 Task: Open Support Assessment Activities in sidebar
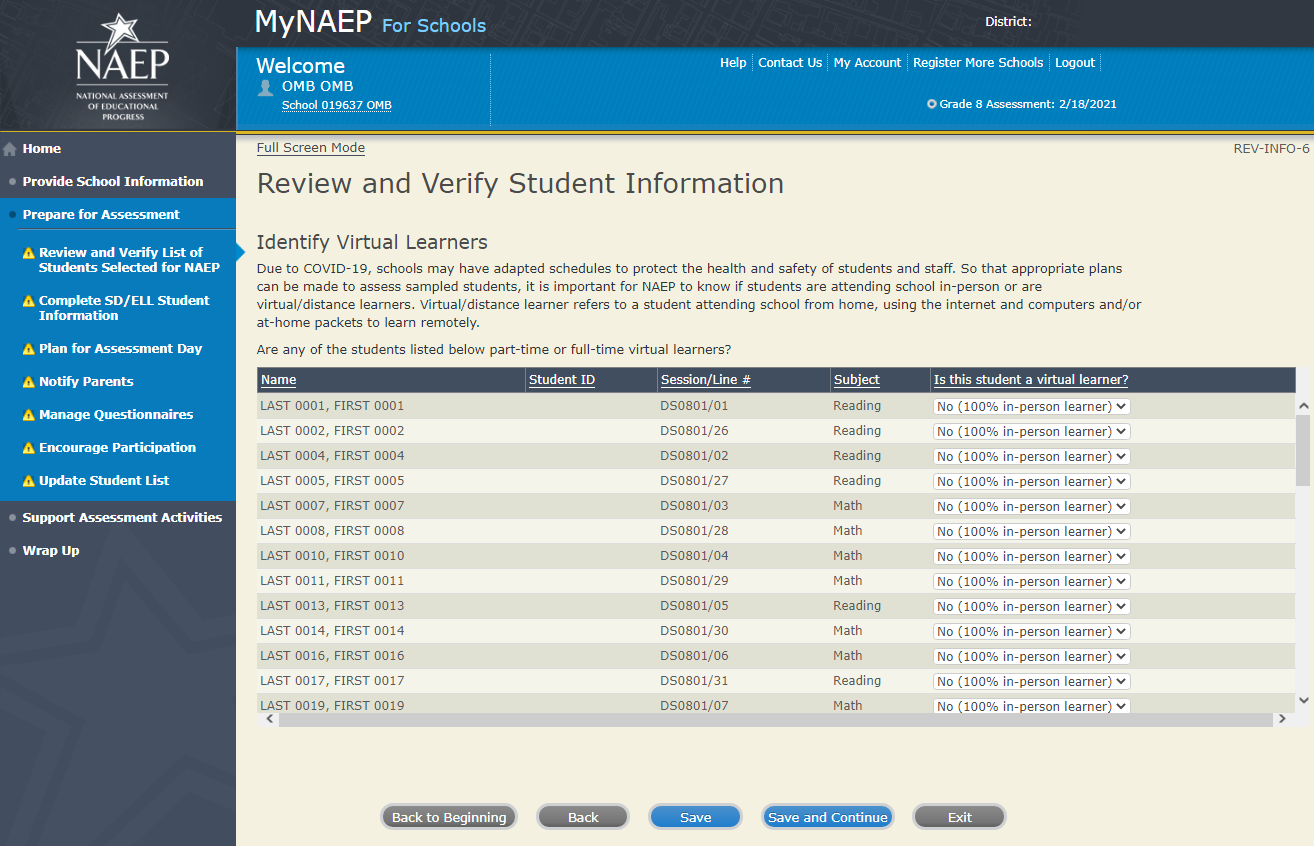tap(122, 518)
